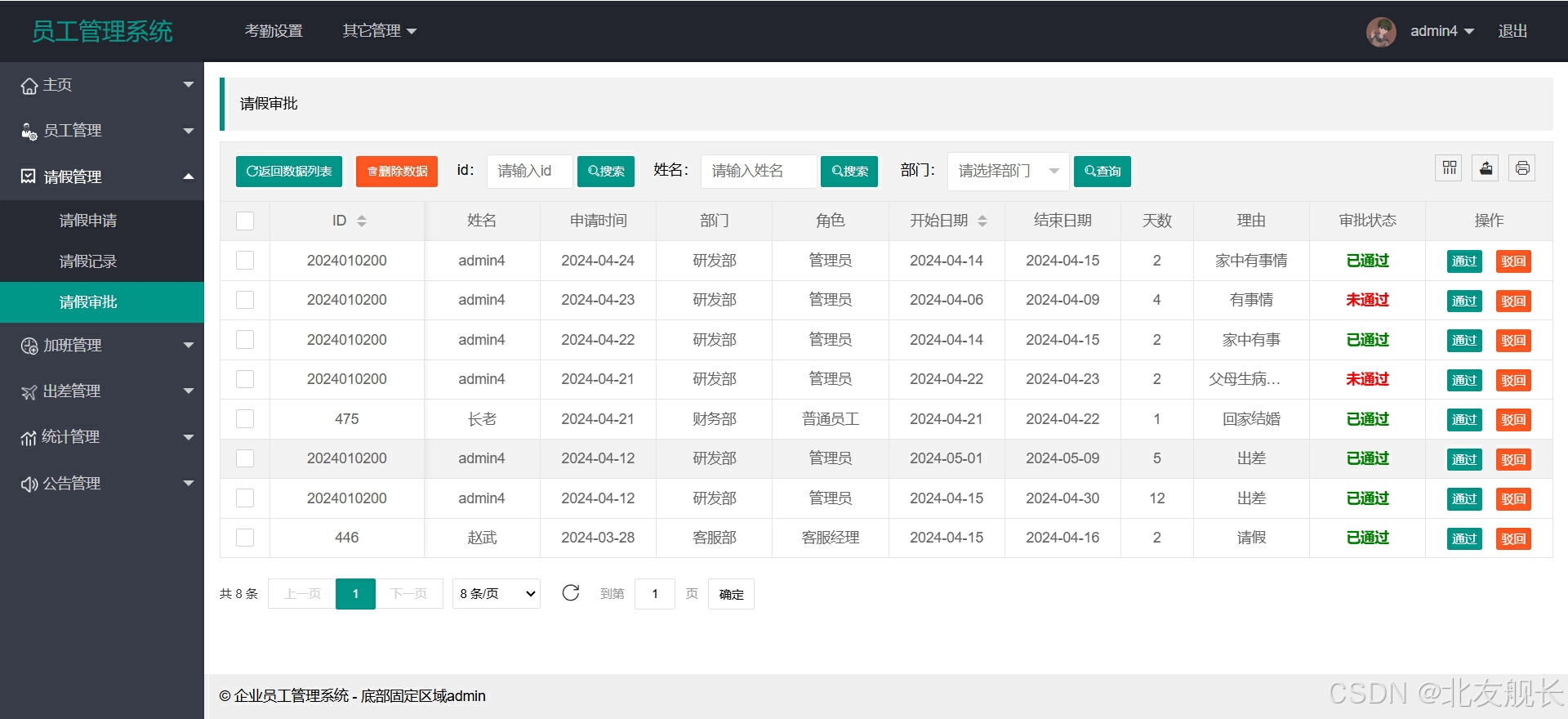Check the row applied on 2024-04-24
The width and height of the screenshot is (1568, 719).
tap(245, 261)
